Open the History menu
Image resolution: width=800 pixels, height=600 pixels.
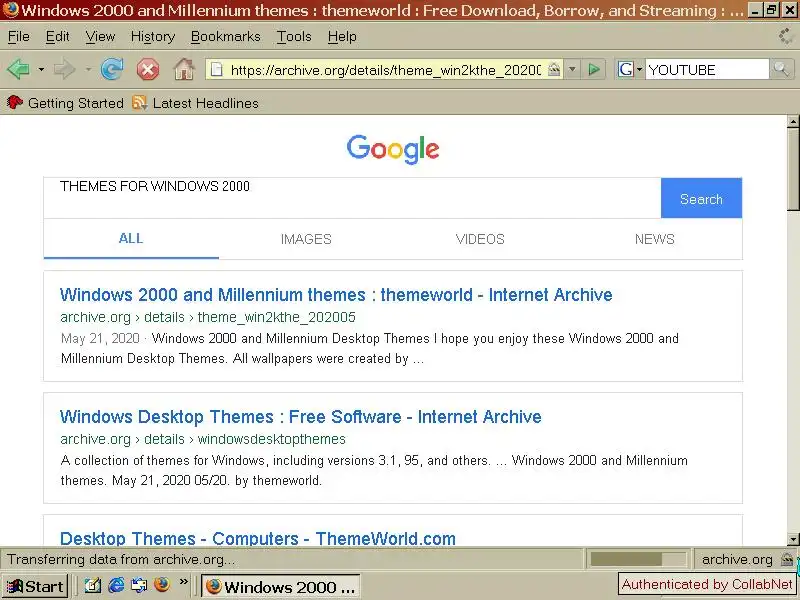pyautogui.click(x=153, y=37)
